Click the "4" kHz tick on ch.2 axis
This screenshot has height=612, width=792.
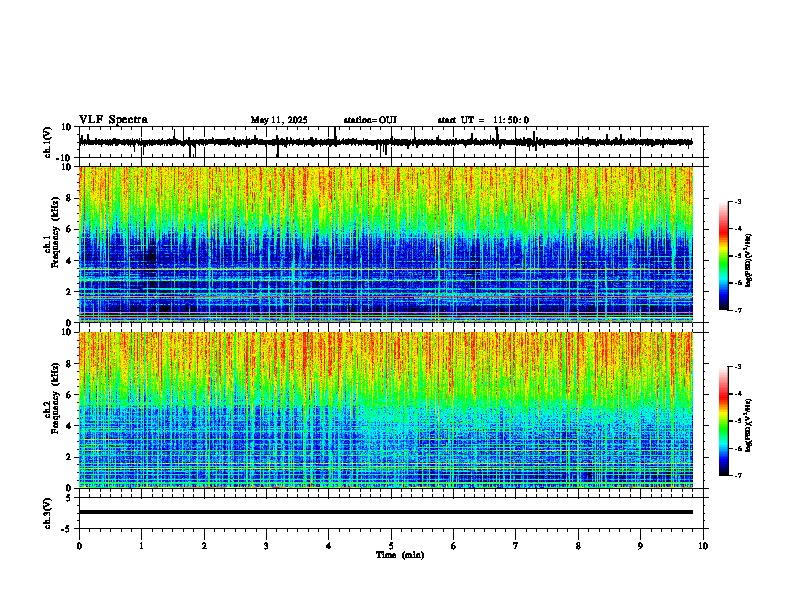click(x=69, y=426)
